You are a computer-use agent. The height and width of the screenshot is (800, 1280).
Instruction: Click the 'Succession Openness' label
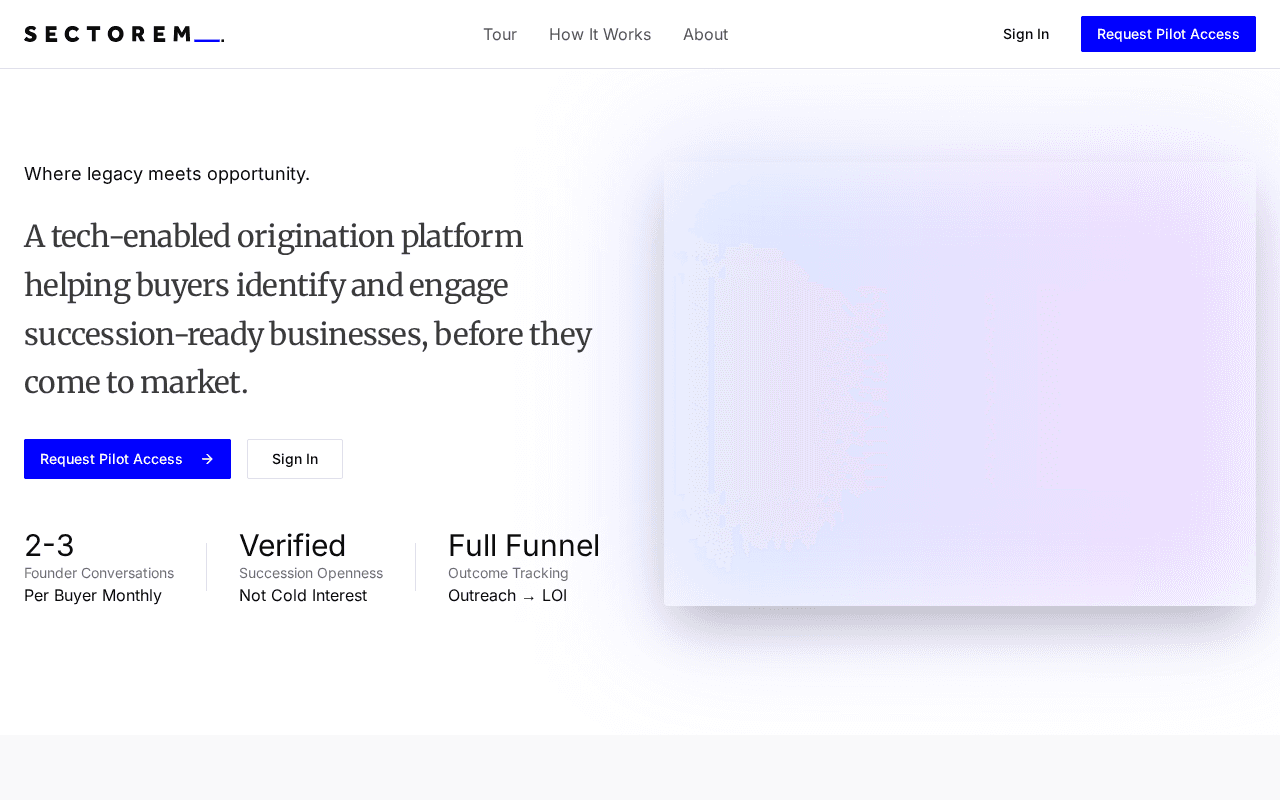click(x=311, y=573)
